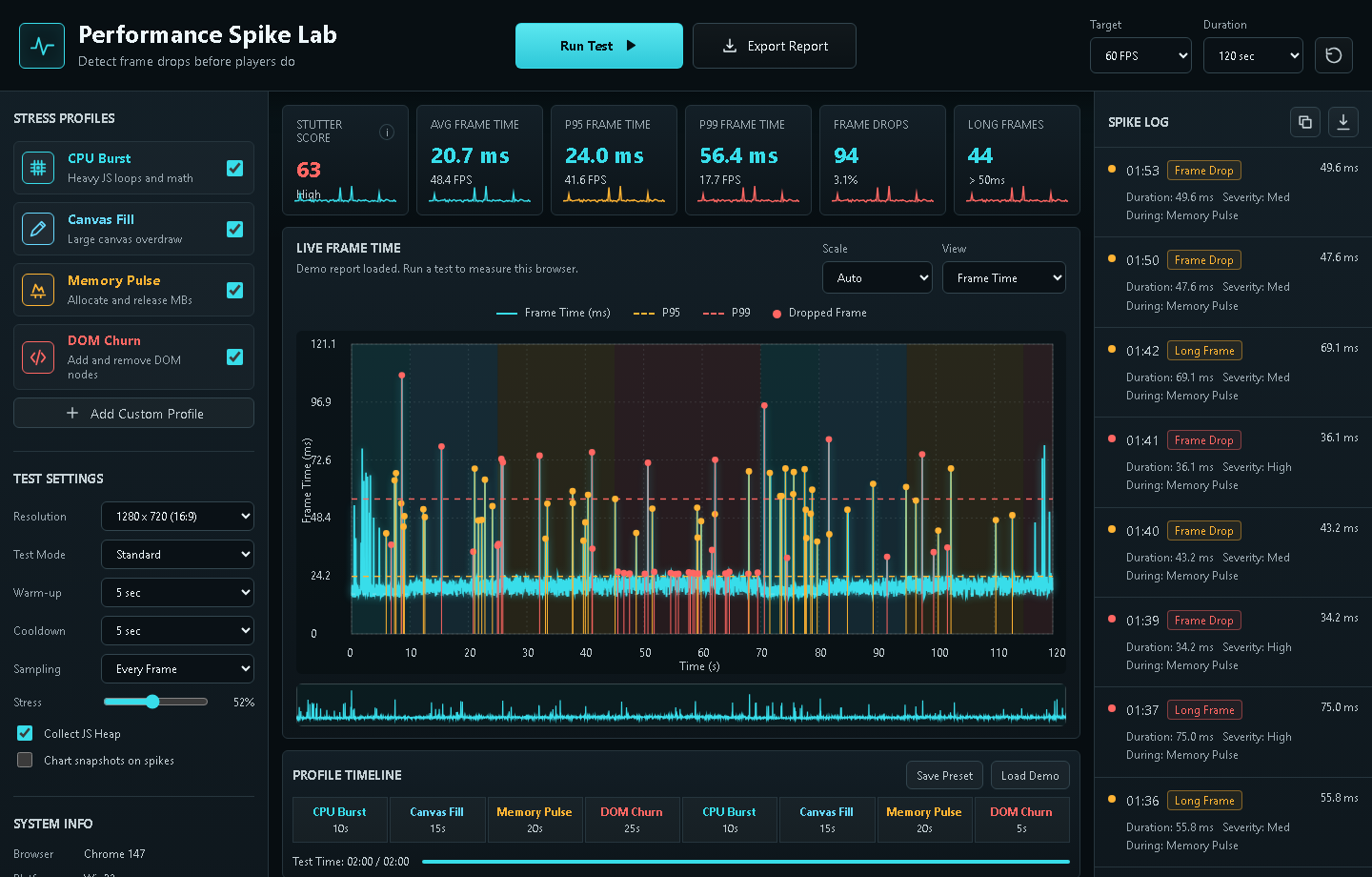Click the reset icon next to Duration
Screen dimensions: 1372x877
coord(1334,55)
